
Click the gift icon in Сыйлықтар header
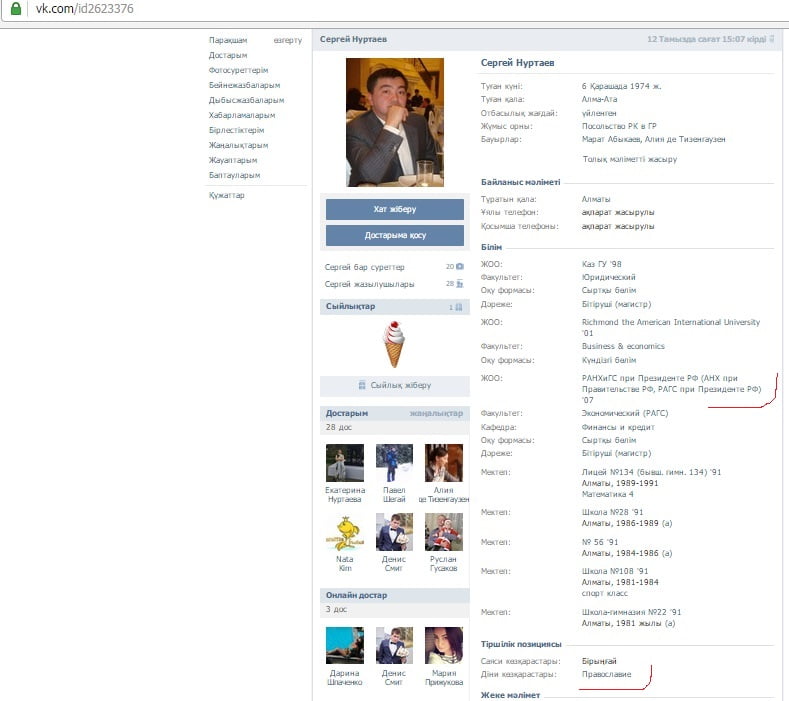(458, 307)
